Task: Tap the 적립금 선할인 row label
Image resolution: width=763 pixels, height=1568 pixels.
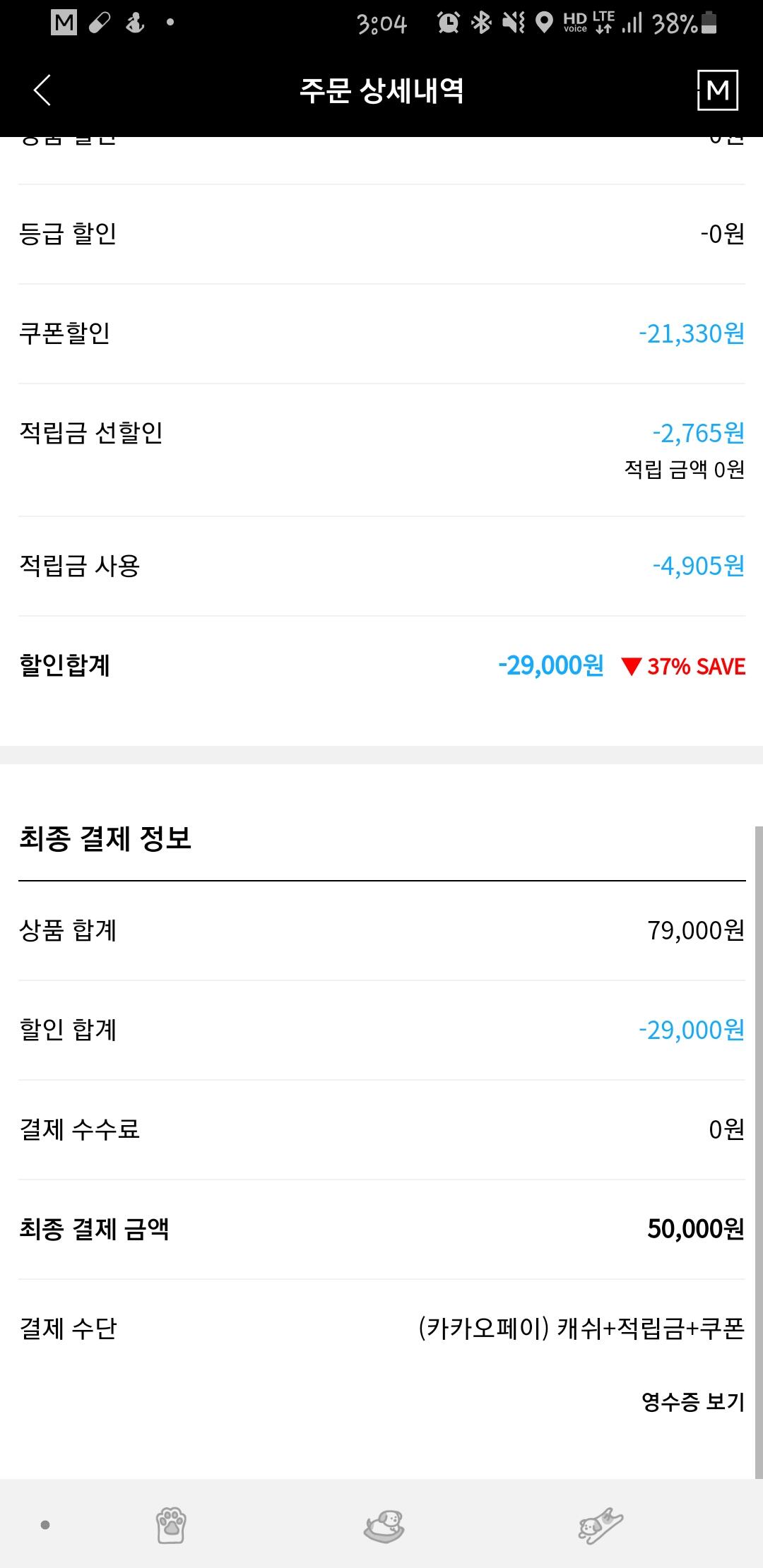Action: pyautogui.click(x=91, y=432)
